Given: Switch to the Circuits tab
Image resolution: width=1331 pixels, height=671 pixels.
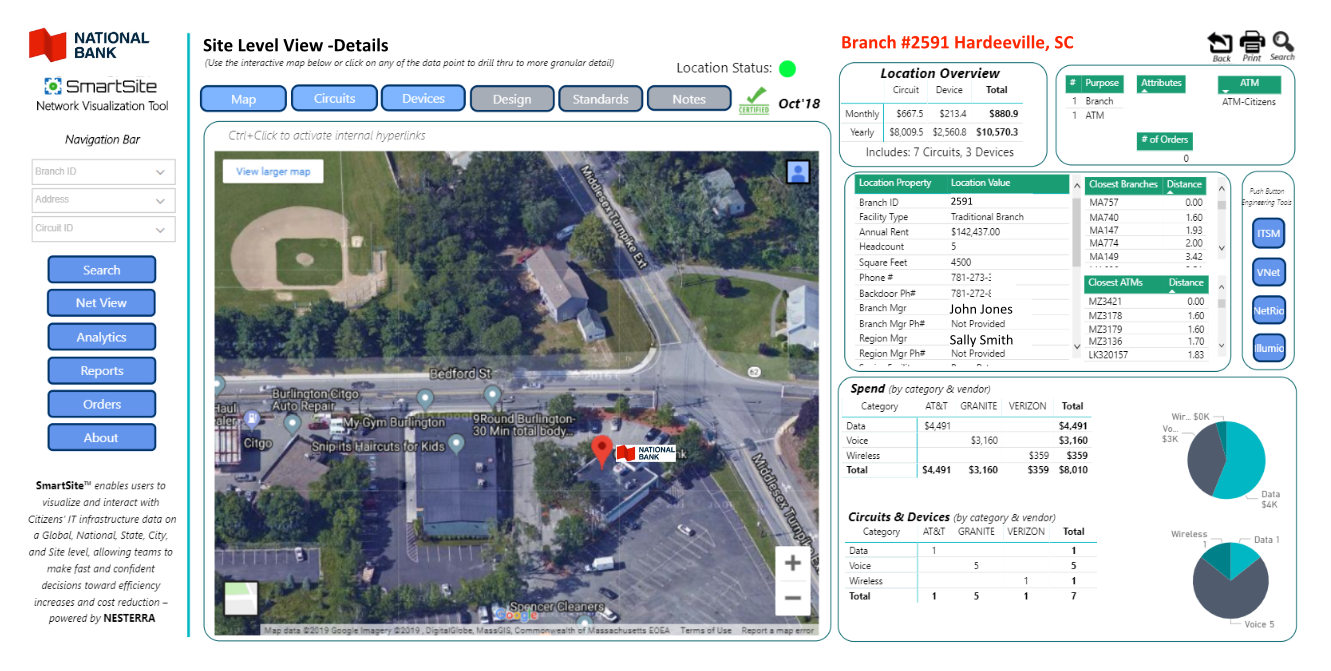Looking at the screenshot, I should [334, 98].
